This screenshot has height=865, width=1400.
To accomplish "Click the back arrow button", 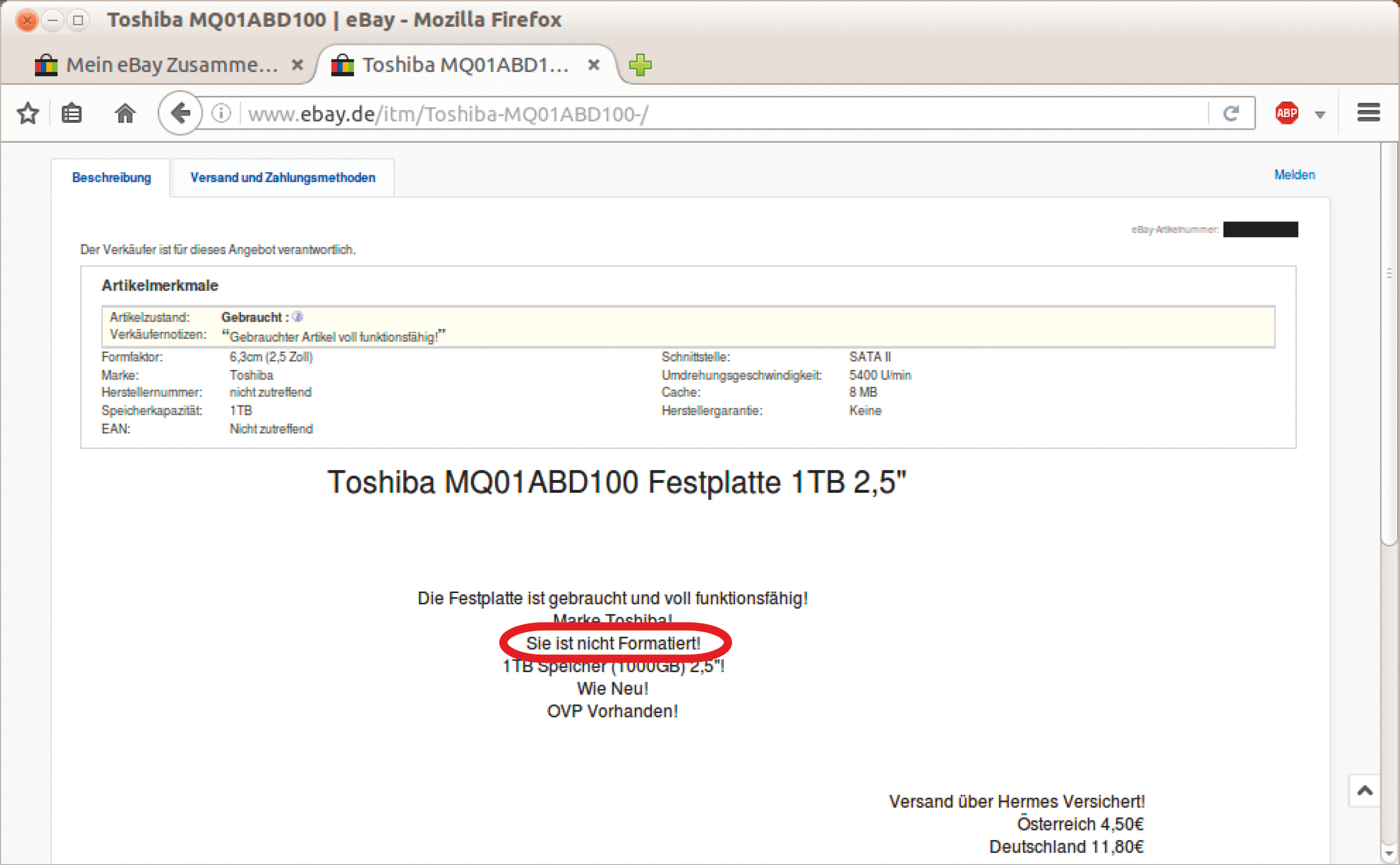I will [180, 113].
